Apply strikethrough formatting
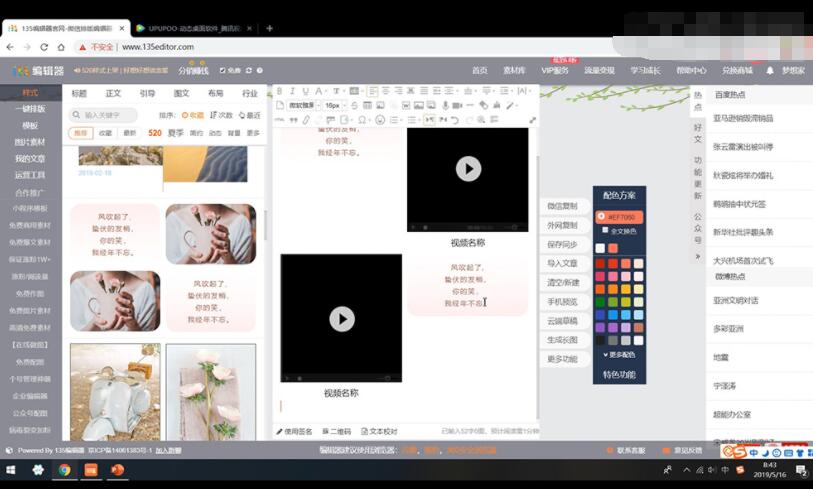This screenshot has height=489, width=813. [x=354, y=105]
